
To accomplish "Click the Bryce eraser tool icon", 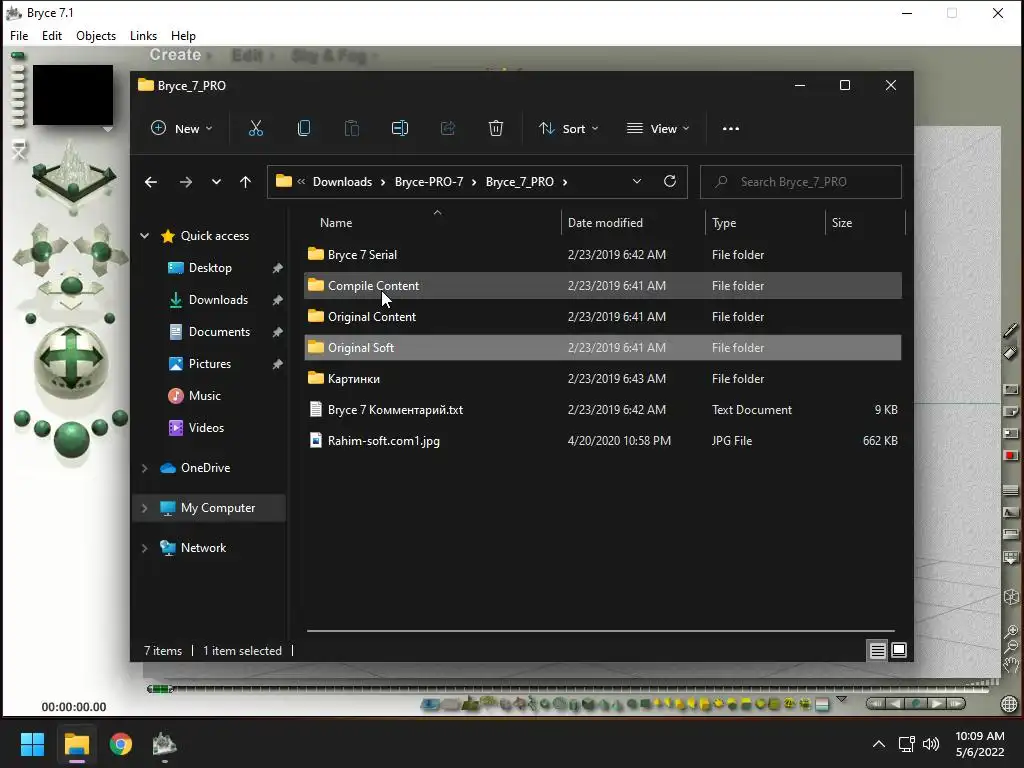I will 1010,353.
